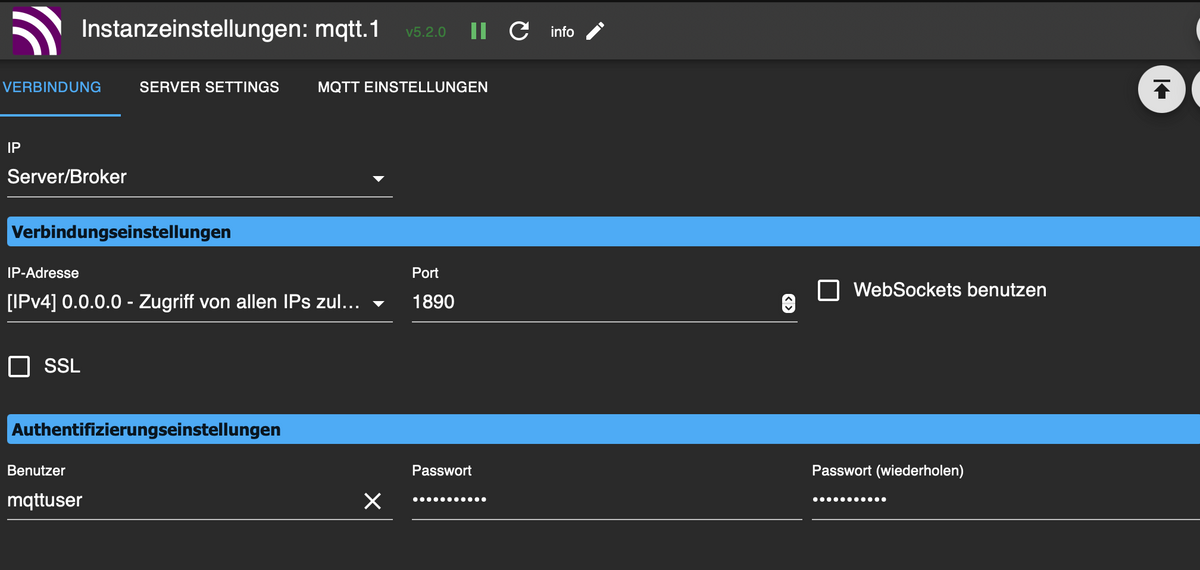The height and width of the screenshot is (570, 1200).
Task: Focus the Passwort input field
Action: tap(607, 500)
